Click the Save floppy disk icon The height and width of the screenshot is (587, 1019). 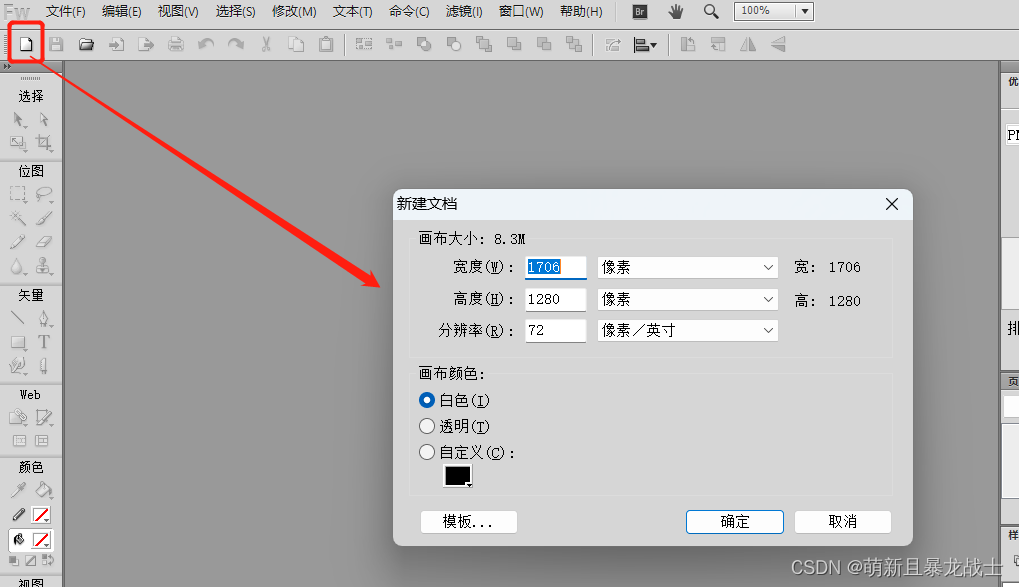coord(57,44)
